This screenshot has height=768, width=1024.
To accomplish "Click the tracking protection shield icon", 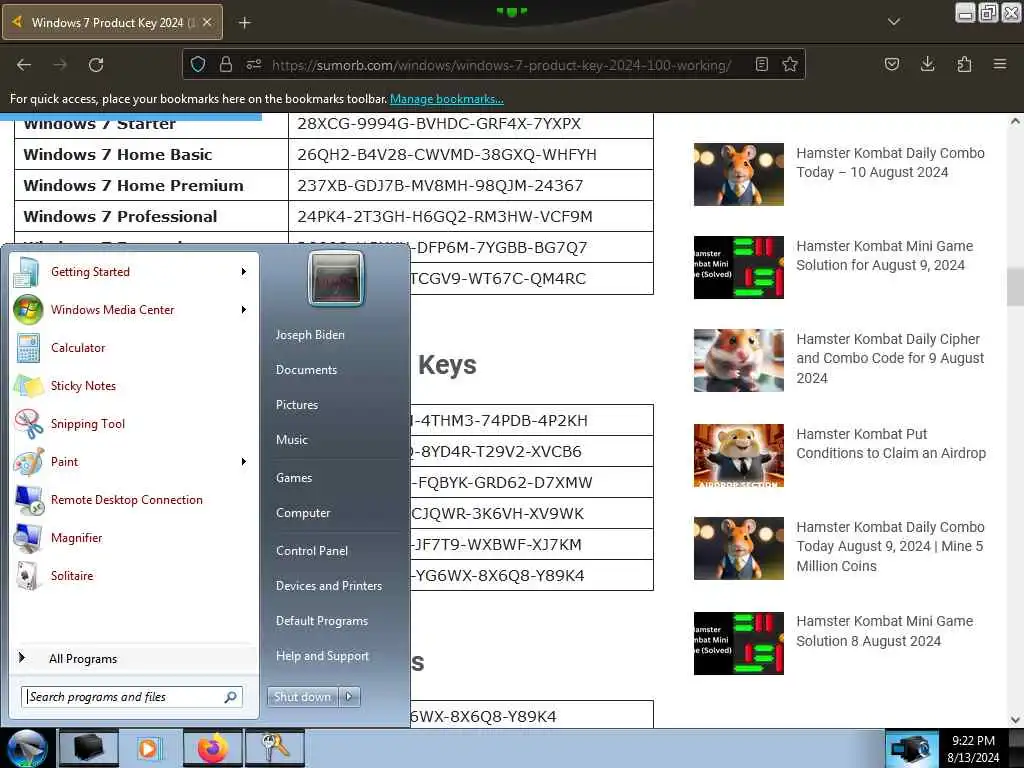I will (x=198, y=65).
